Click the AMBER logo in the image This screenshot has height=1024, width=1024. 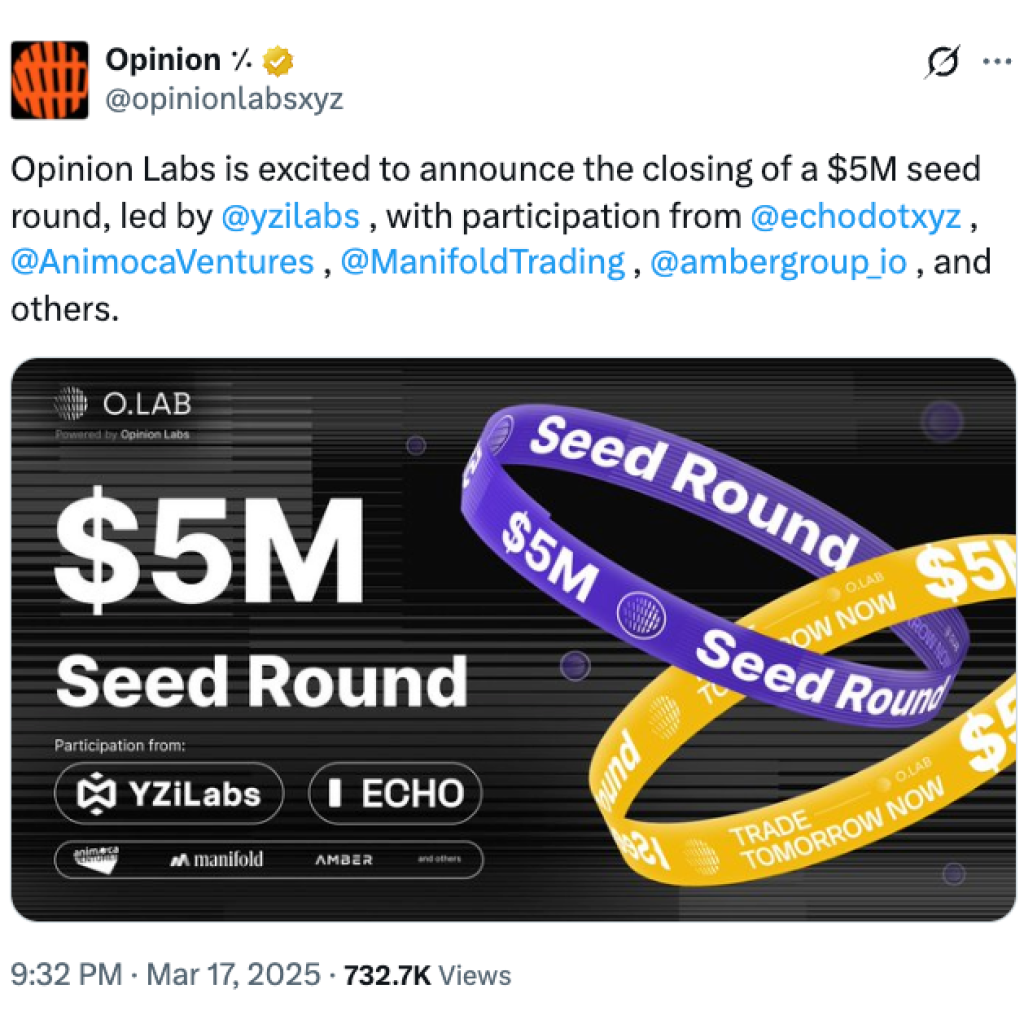pyautogui.click(x=343, y=859)
